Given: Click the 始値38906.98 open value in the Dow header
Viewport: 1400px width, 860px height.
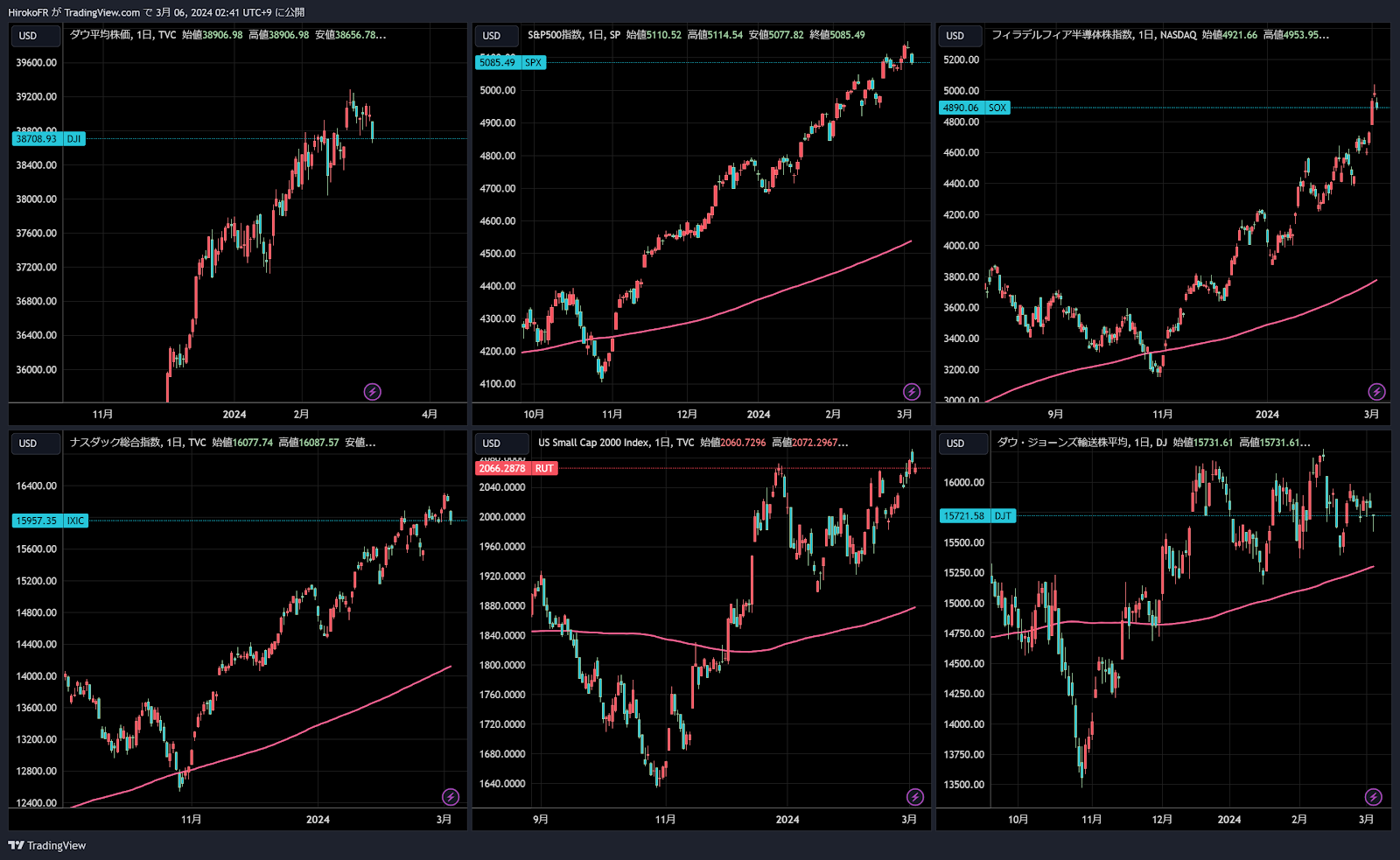Looking at the screenshot, I should point(213,35).
